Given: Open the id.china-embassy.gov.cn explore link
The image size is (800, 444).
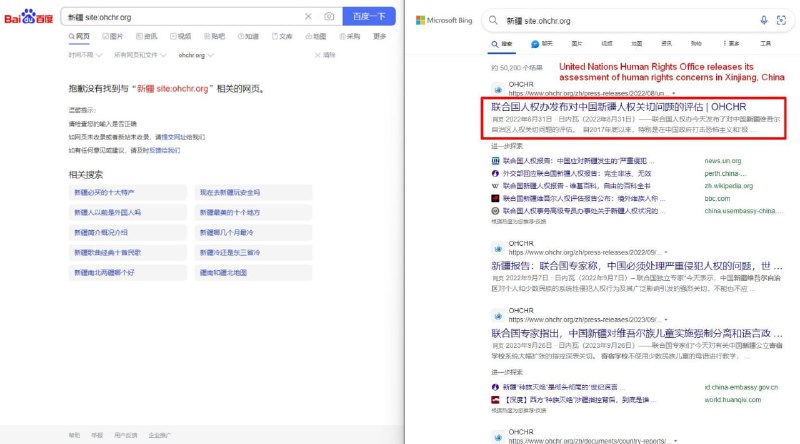Looking at the screenshot, I should coord(741,387).
